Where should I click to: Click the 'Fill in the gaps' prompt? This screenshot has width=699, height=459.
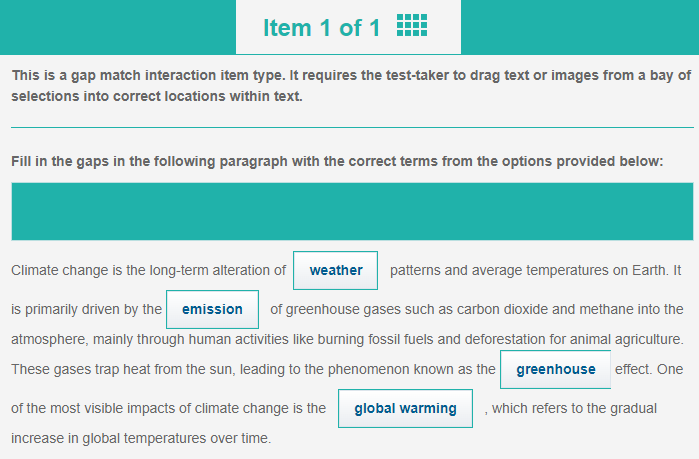tap(337, 161)
